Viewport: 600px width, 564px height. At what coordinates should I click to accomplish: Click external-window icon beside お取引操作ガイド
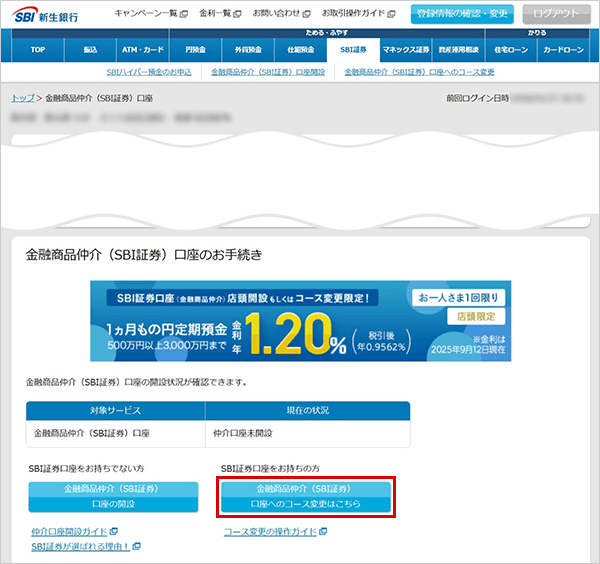coord(391,14)
